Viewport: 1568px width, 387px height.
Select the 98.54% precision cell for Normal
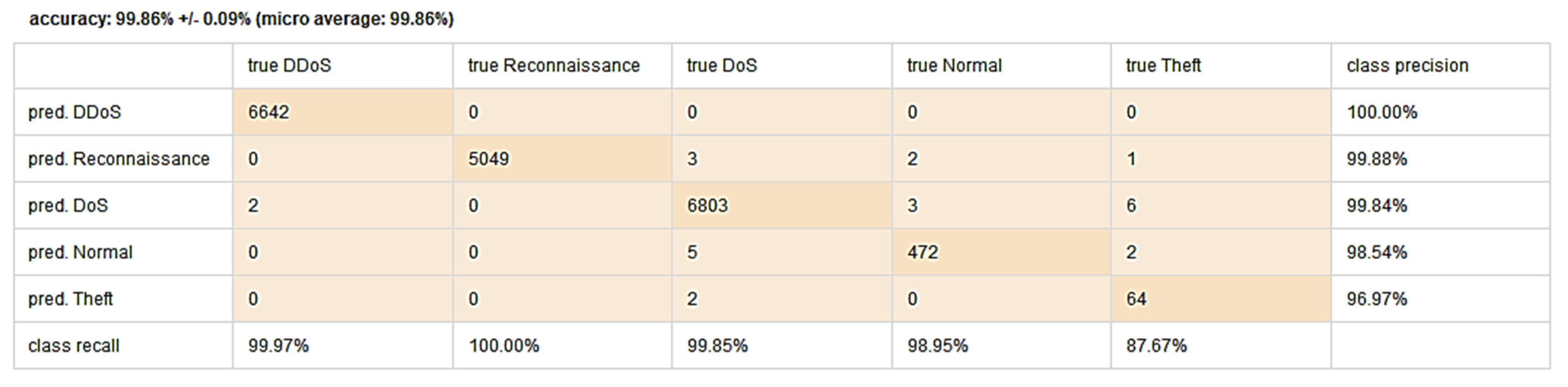pos(1377,252)
